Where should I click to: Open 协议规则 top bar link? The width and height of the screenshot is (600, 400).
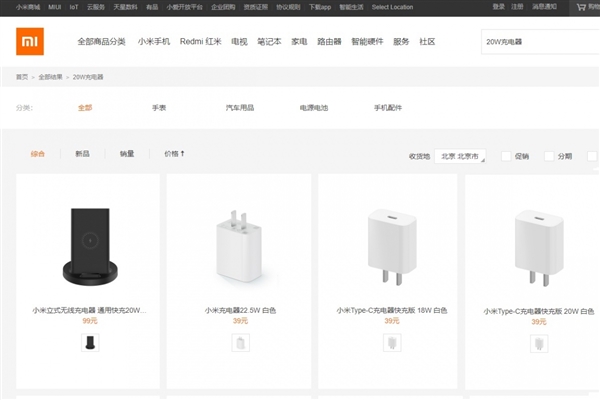click(288, 7)
